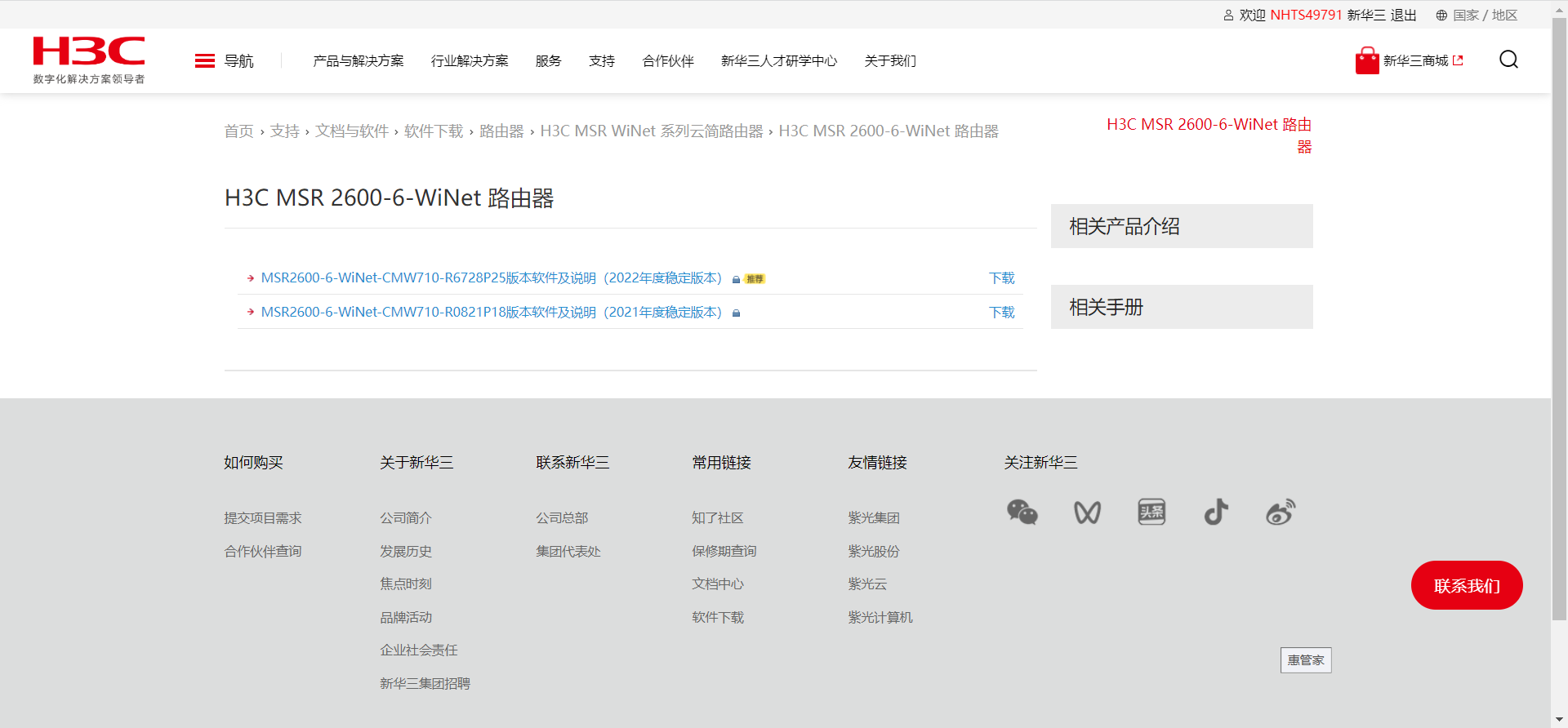The width and height of the screenshot is (1568, 728).
Task: Open 公司简介 footer link
Action: 406,518
